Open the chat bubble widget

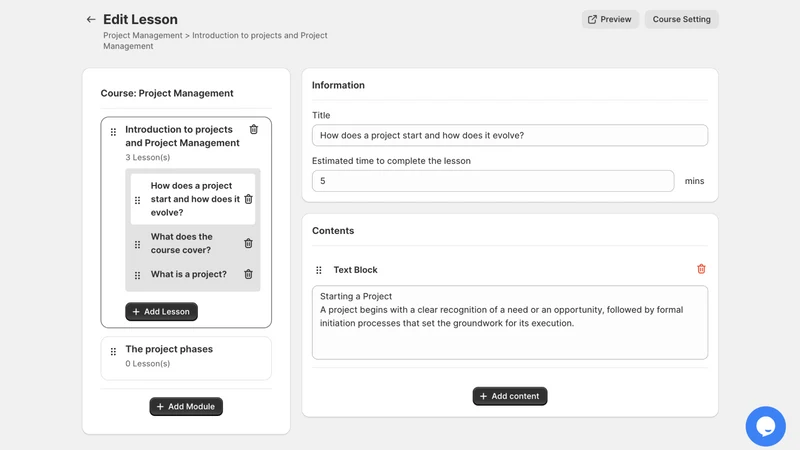point(765,426)
